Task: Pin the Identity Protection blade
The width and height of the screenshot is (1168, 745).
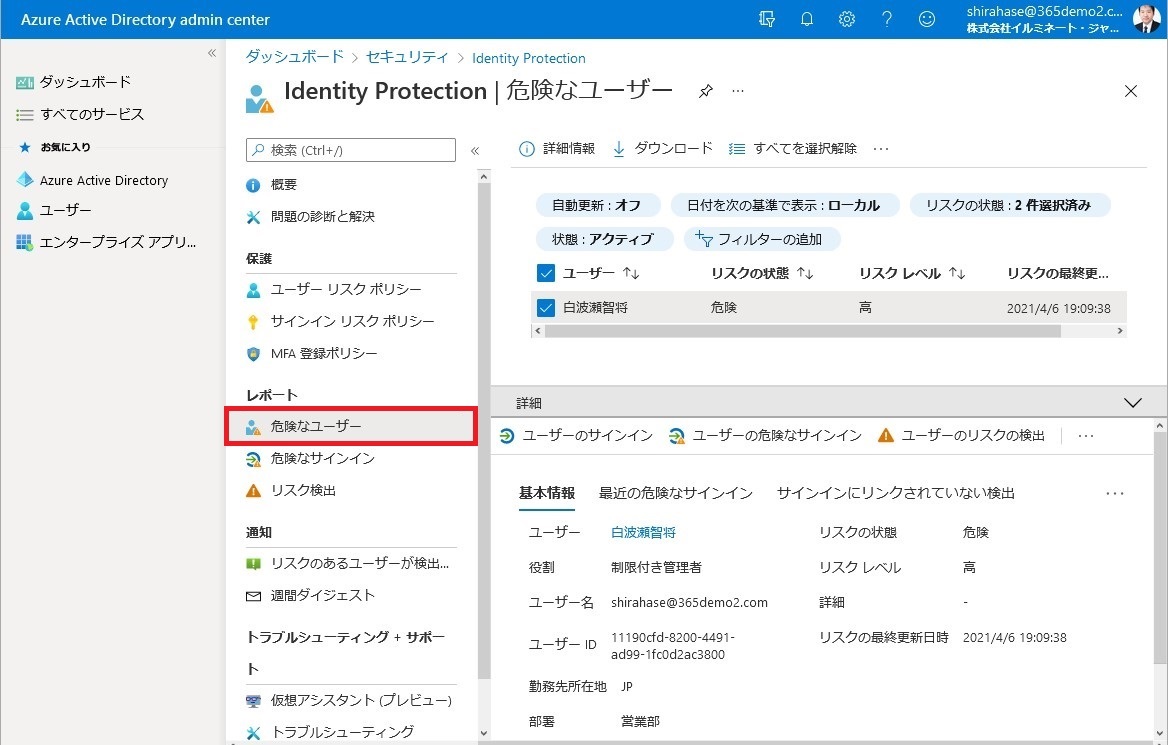Action: click(705, 91)
